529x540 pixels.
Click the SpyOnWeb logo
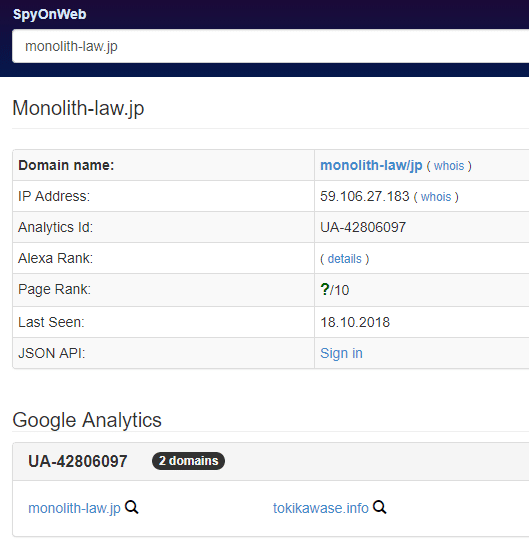click(49, 14)
